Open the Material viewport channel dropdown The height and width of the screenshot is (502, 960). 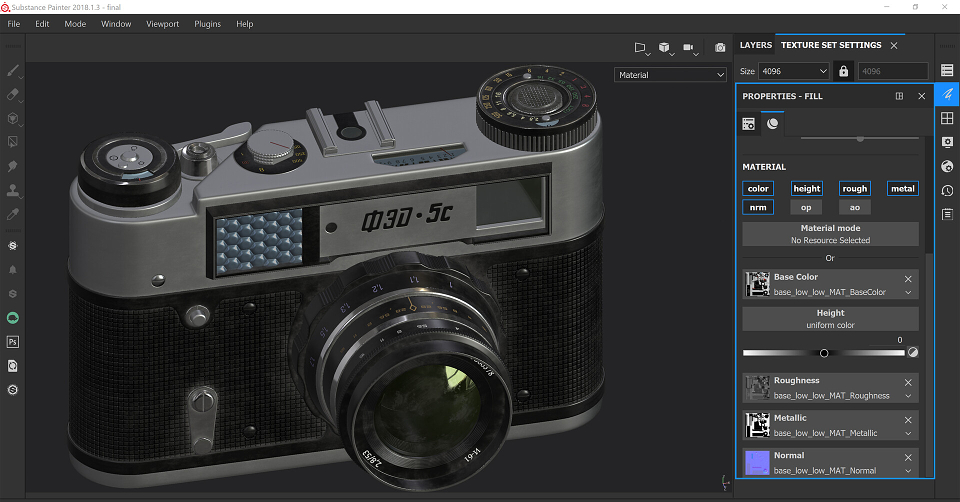671,75
